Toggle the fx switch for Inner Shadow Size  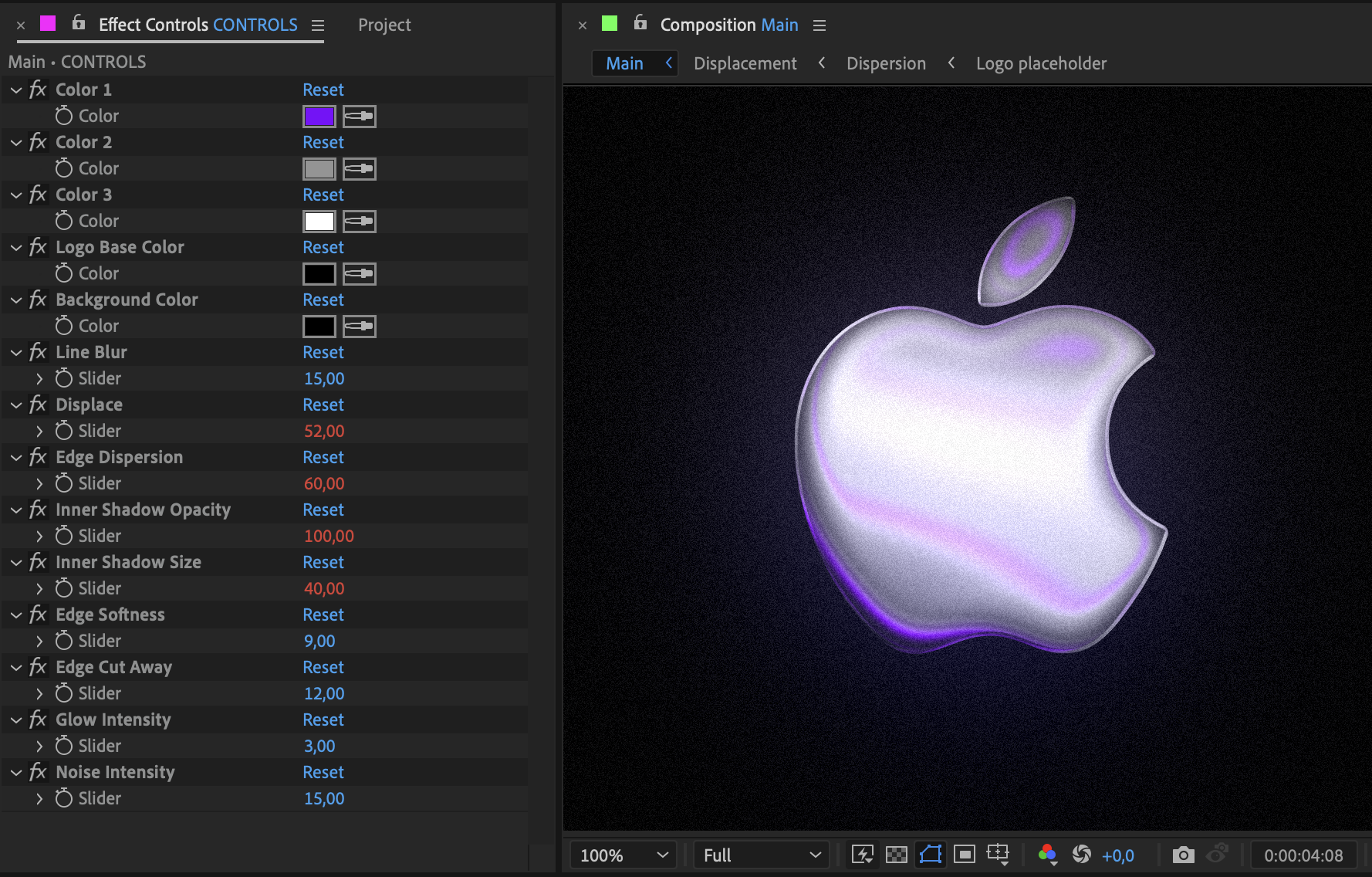click(x=38, y=562)
